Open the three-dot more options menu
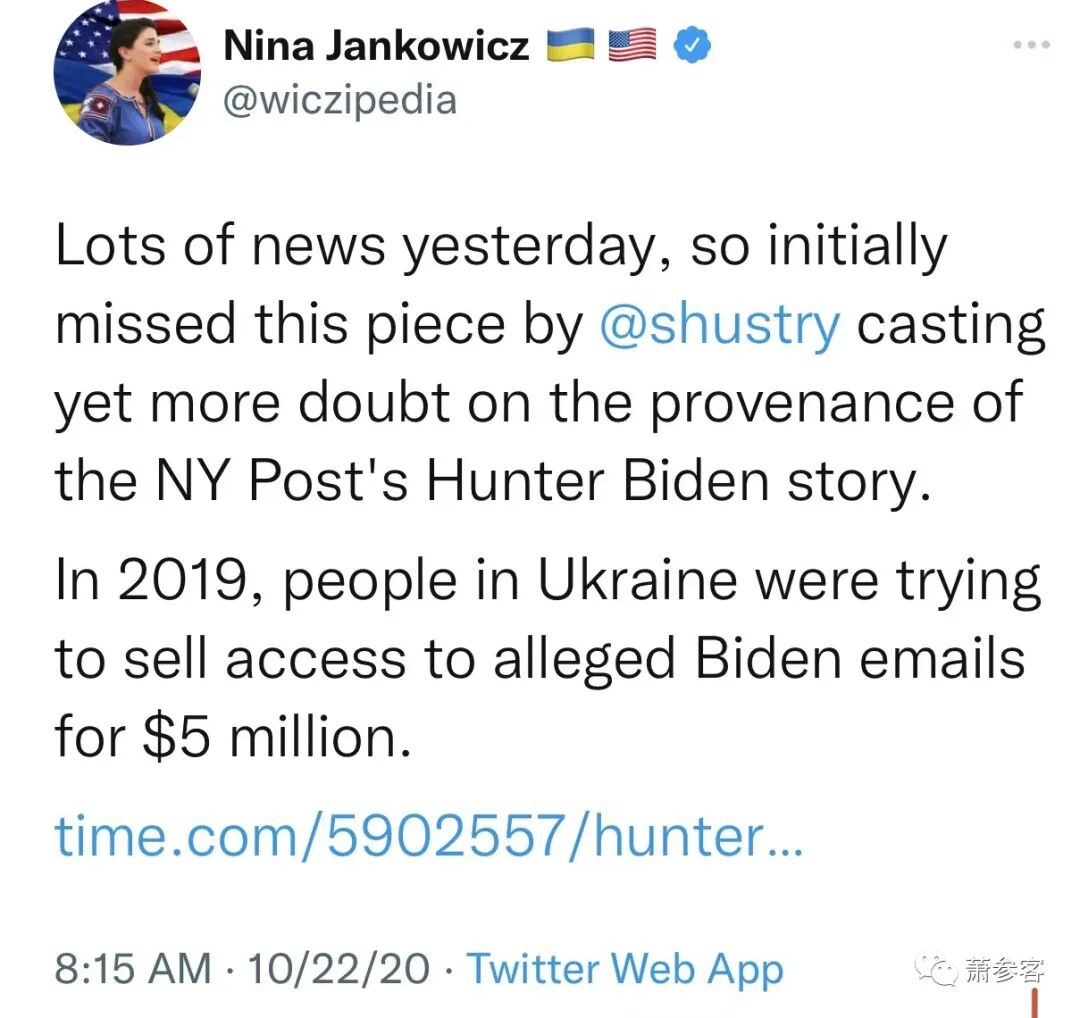 [x=1031, y=45]
